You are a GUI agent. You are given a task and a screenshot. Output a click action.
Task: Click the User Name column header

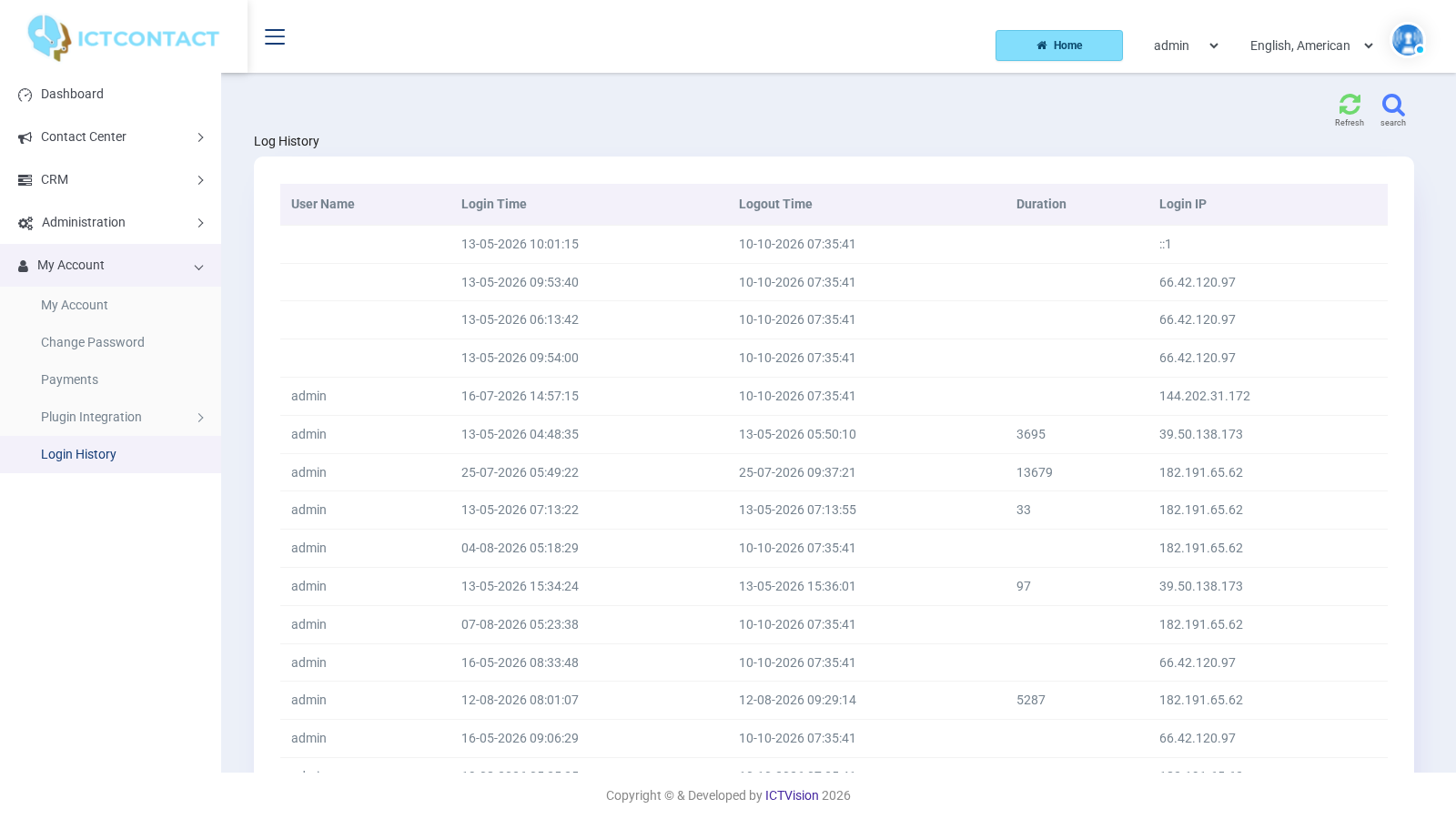click(x=323, y=204)
